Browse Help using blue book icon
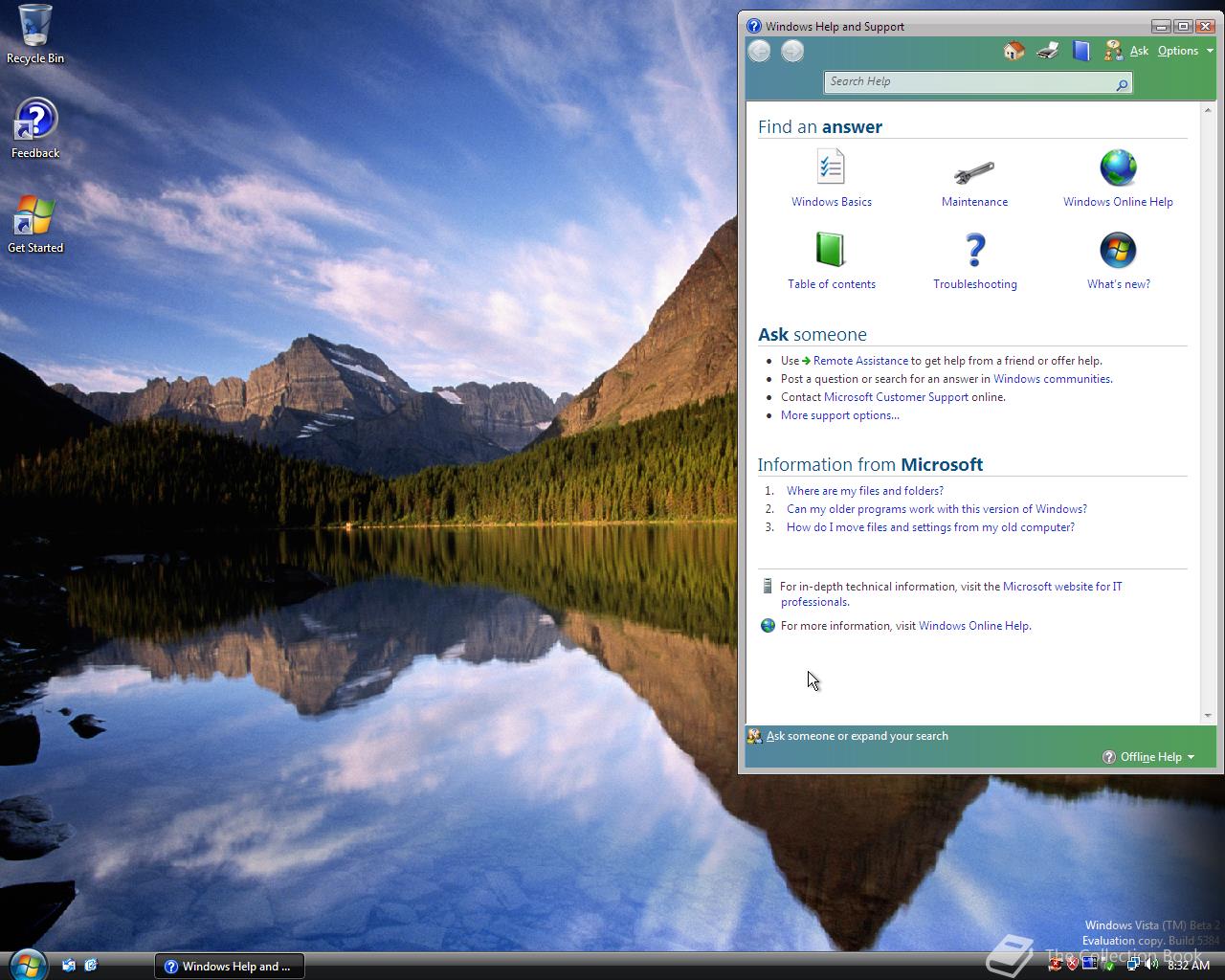This screenshot has width=1225, height=980. (x=1081, y=51)
